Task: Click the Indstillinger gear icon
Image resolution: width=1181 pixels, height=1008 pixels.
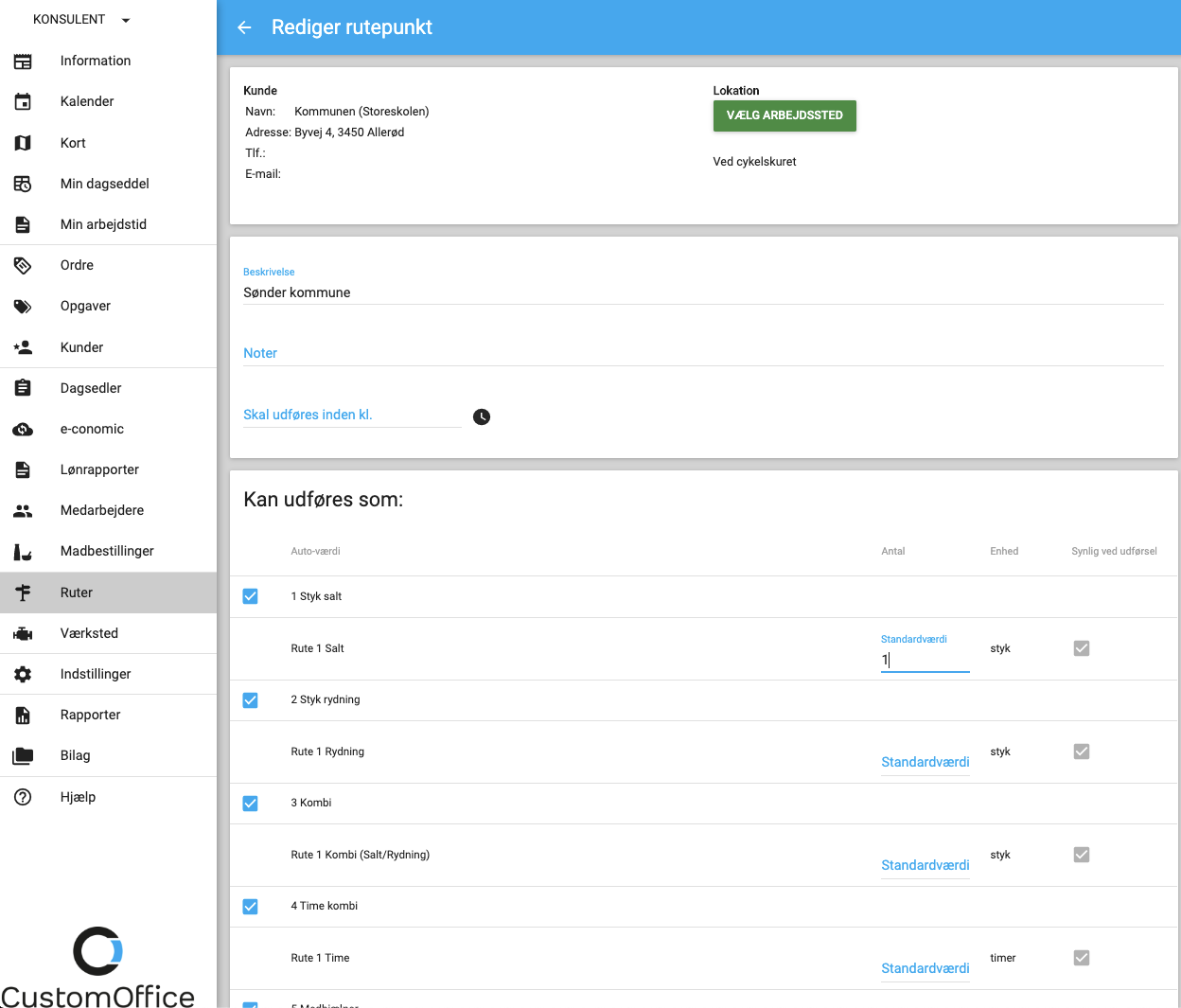Action: click(x=23, y=674)
